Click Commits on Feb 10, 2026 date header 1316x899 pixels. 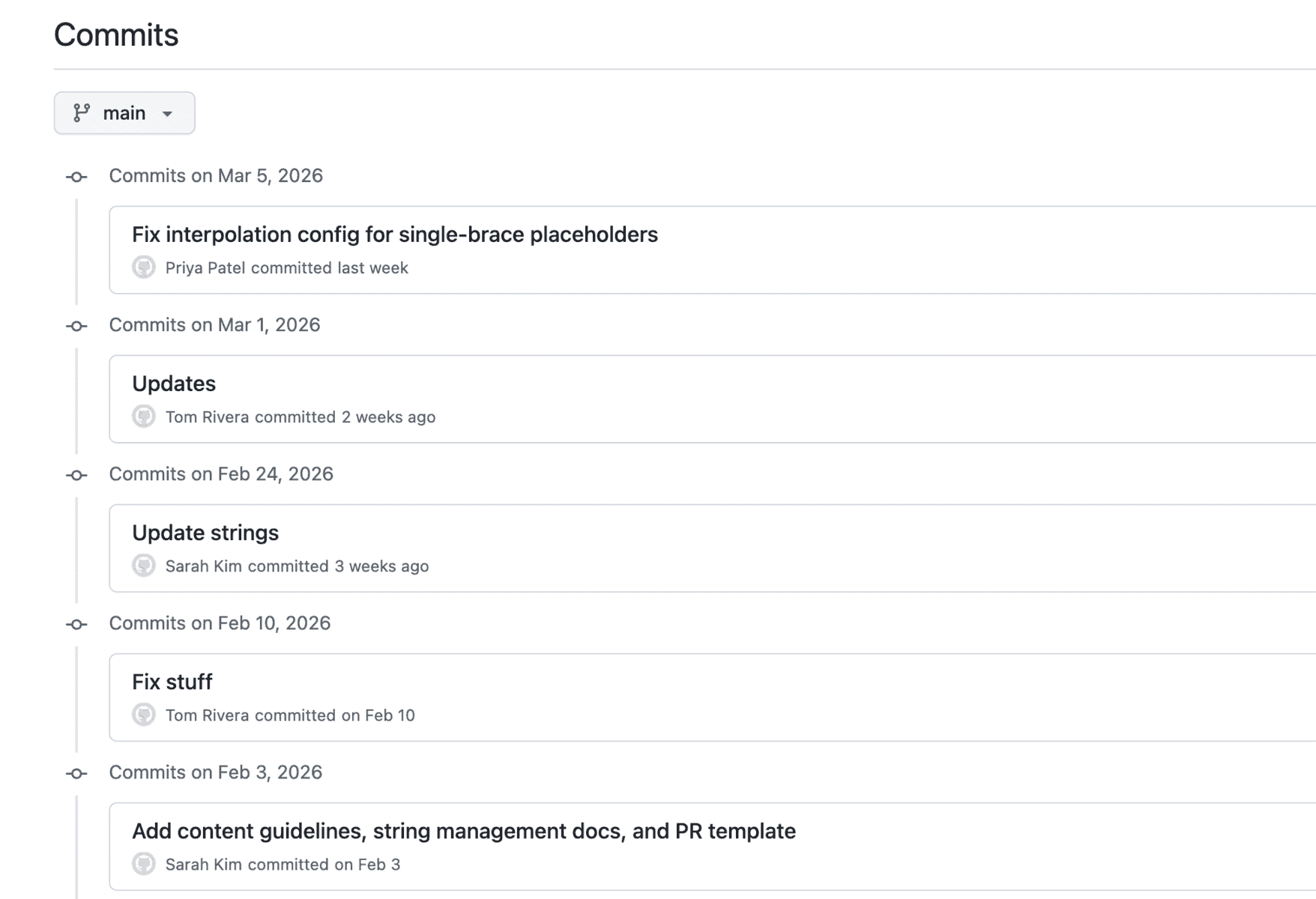[220, 623]
